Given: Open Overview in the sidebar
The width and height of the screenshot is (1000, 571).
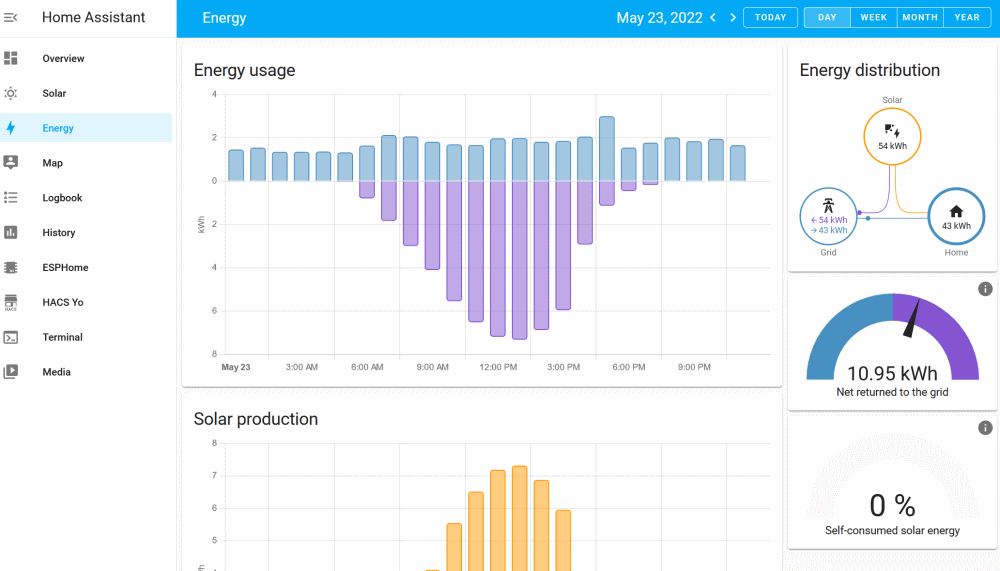Looking at the screenshot, I should pyautogui.click(x=86, y=58).
